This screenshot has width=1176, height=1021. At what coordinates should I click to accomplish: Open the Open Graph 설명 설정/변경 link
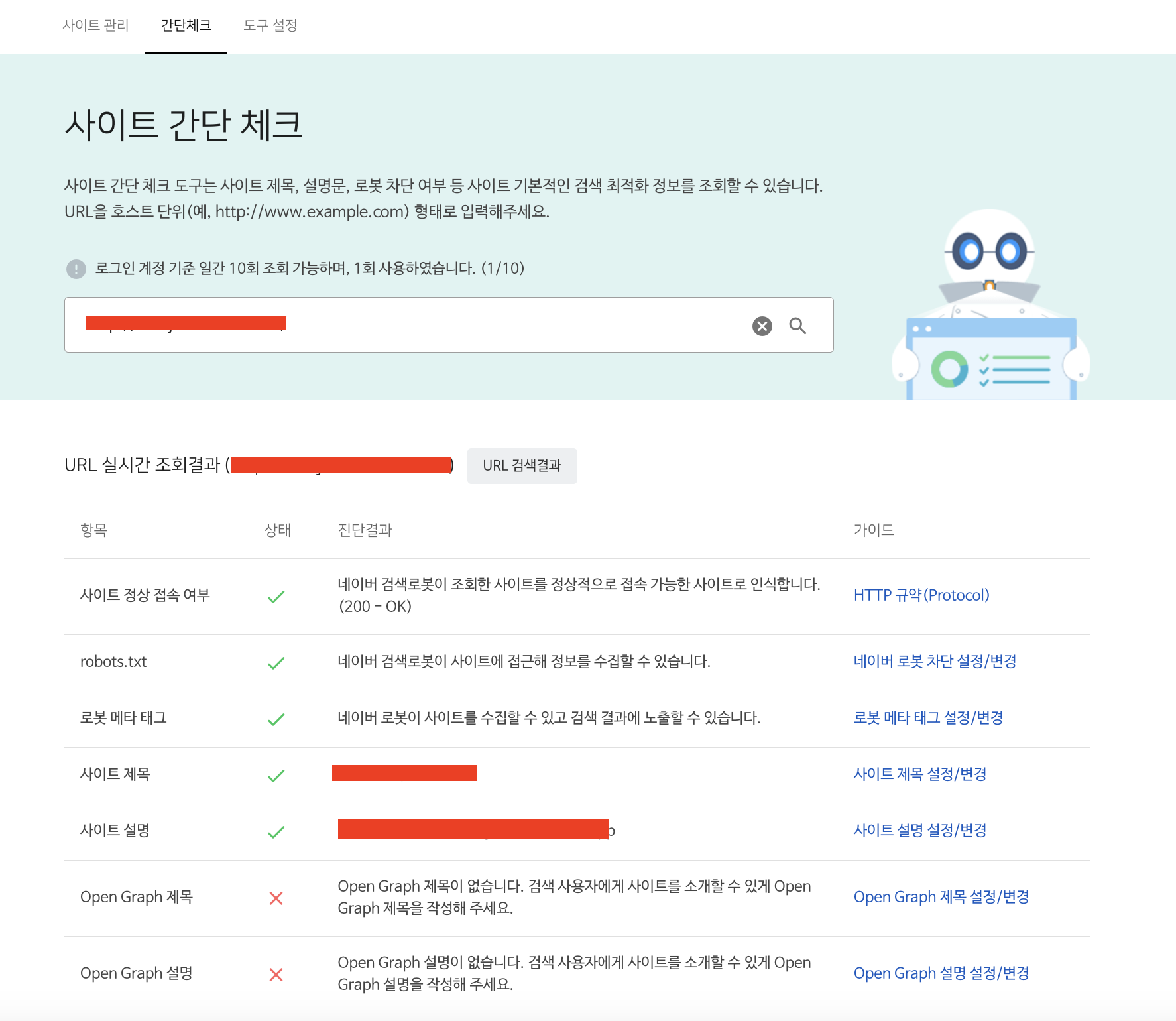941,973
